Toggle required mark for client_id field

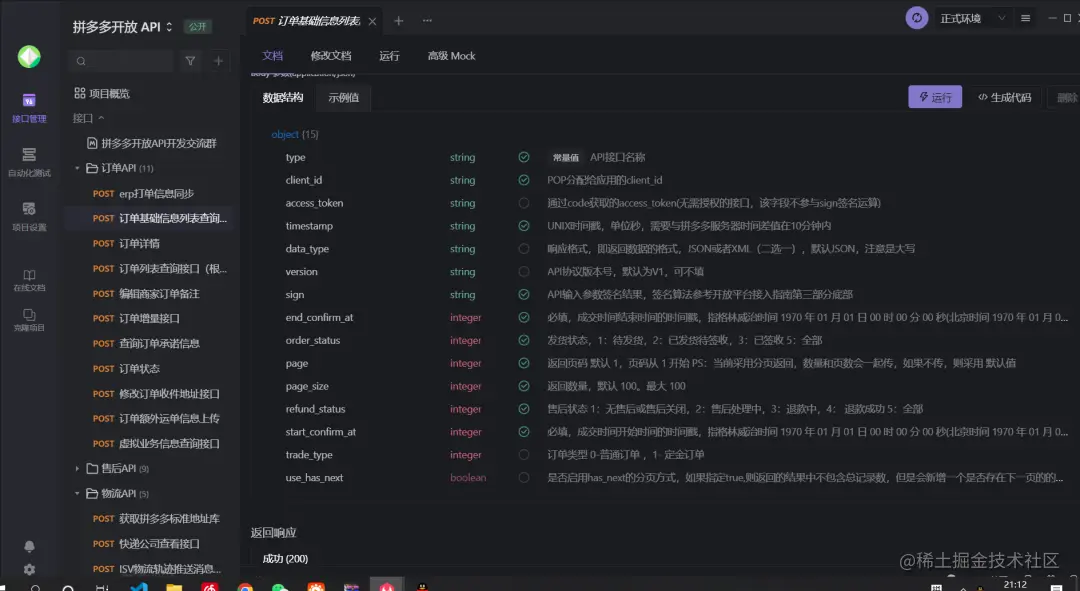point(523,180)
